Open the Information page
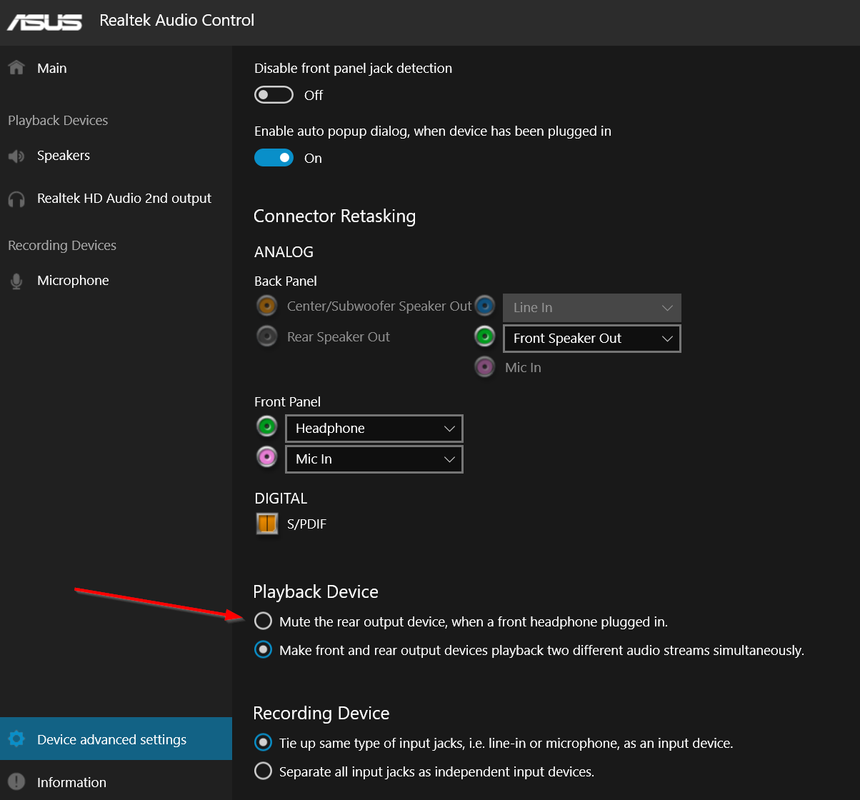 pyautogui.click(x=116, y=782)
